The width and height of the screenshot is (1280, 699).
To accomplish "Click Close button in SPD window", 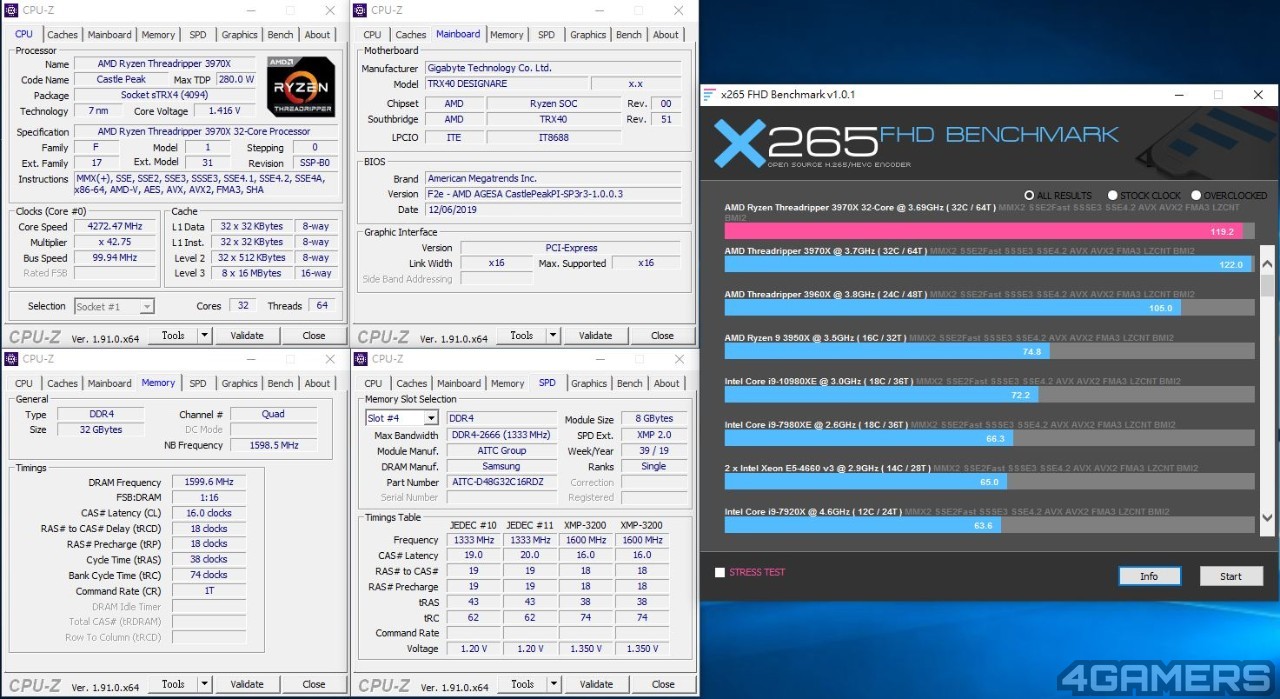I will pyautogui.click(x=662, y=685).
